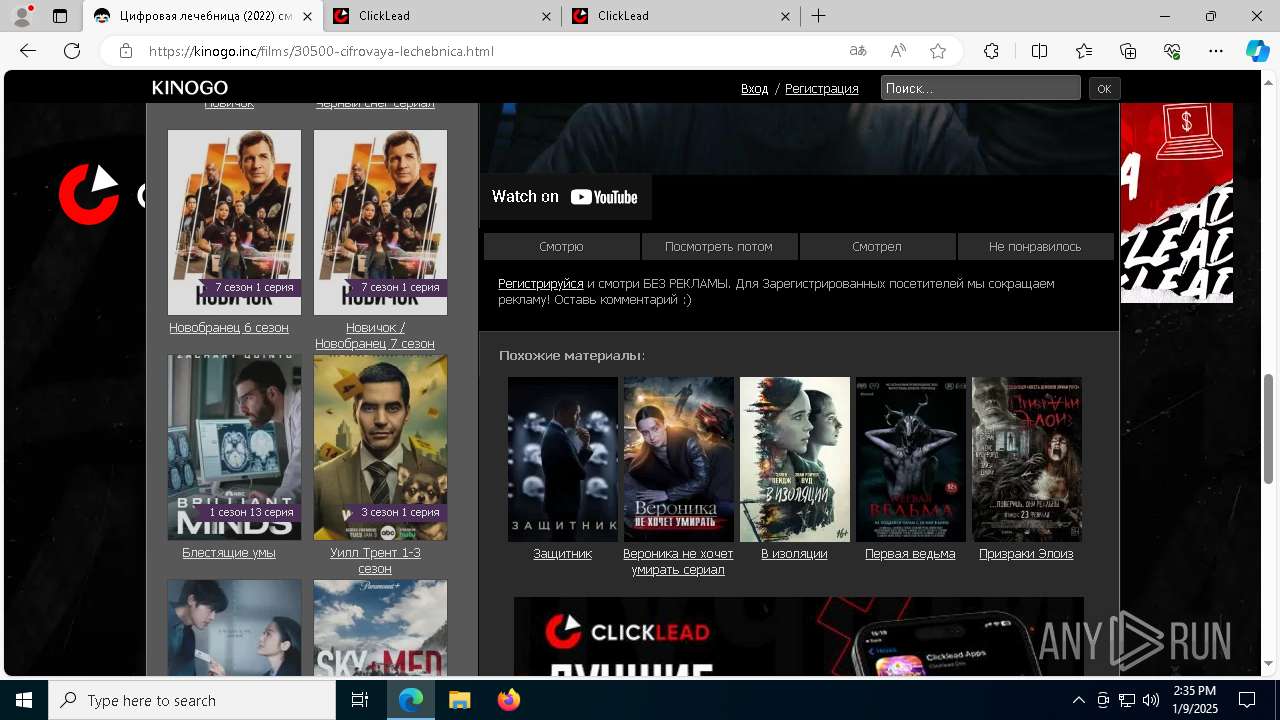
Task: Mark the film as Смотрю
Action: point(561,246)
